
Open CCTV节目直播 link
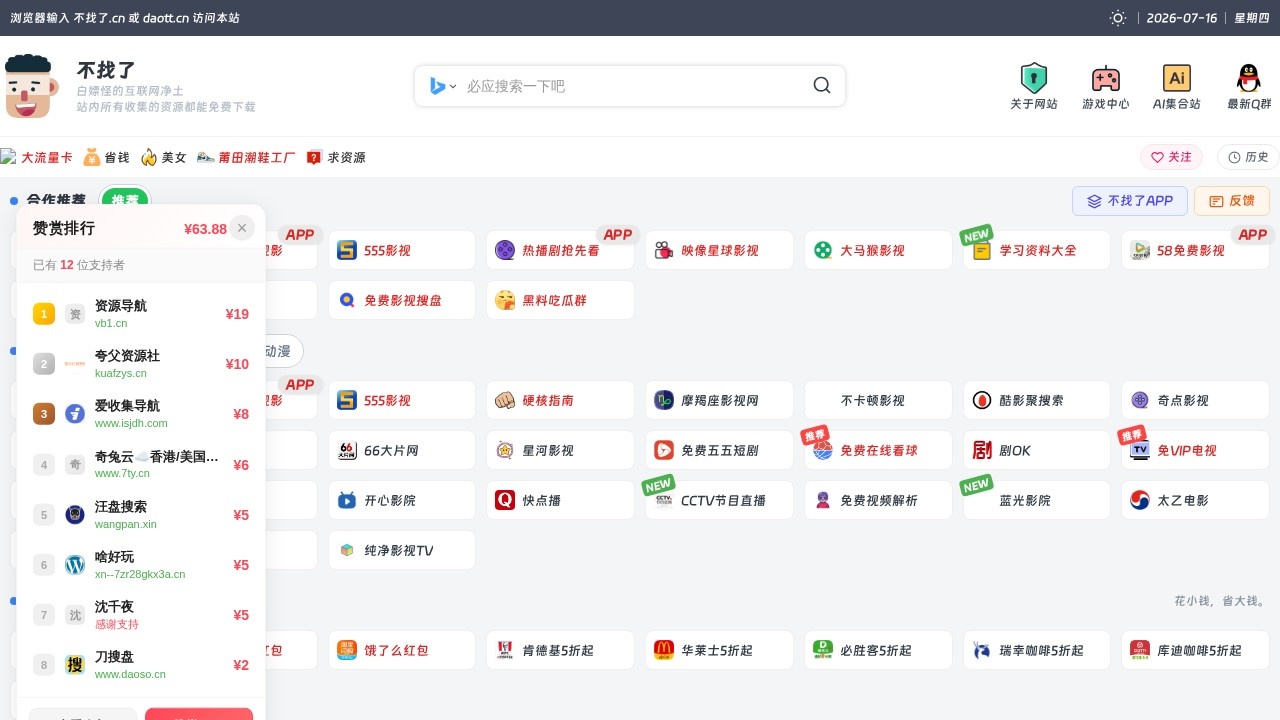point(719,500)
